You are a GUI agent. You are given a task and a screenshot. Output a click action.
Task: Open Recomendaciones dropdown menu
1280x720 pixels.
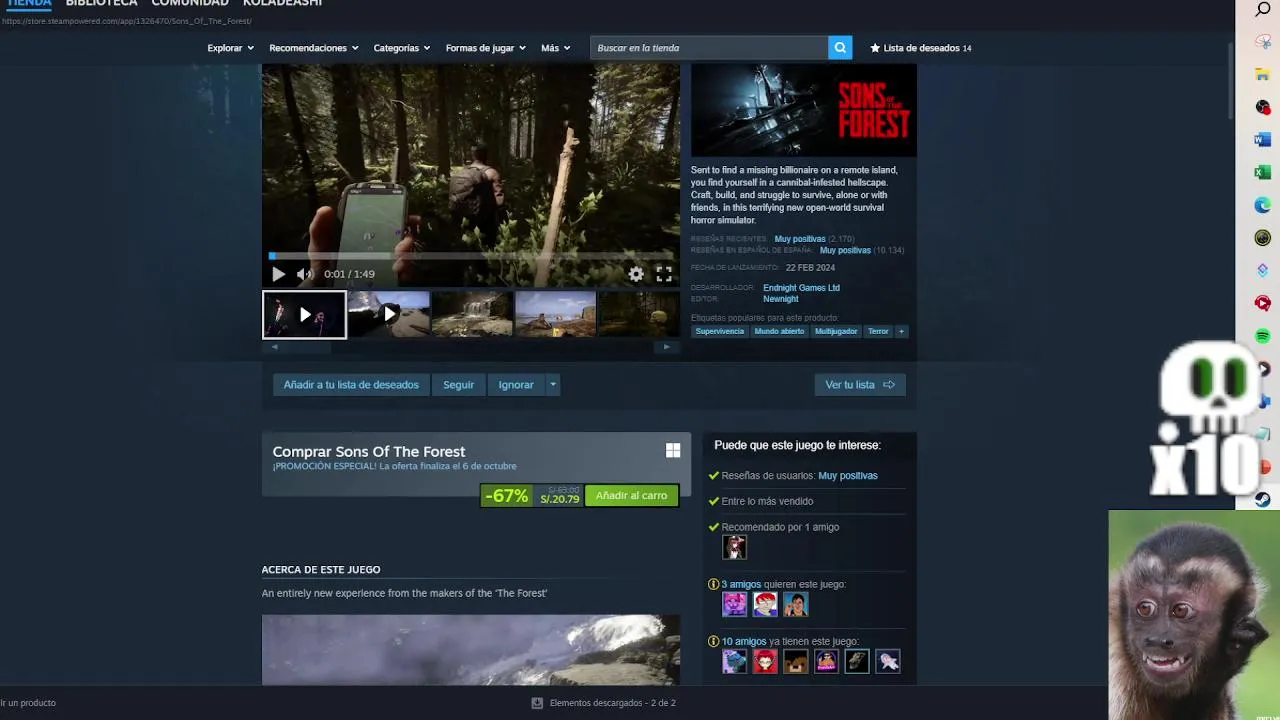pyautogui.click(x=314, y=48)
